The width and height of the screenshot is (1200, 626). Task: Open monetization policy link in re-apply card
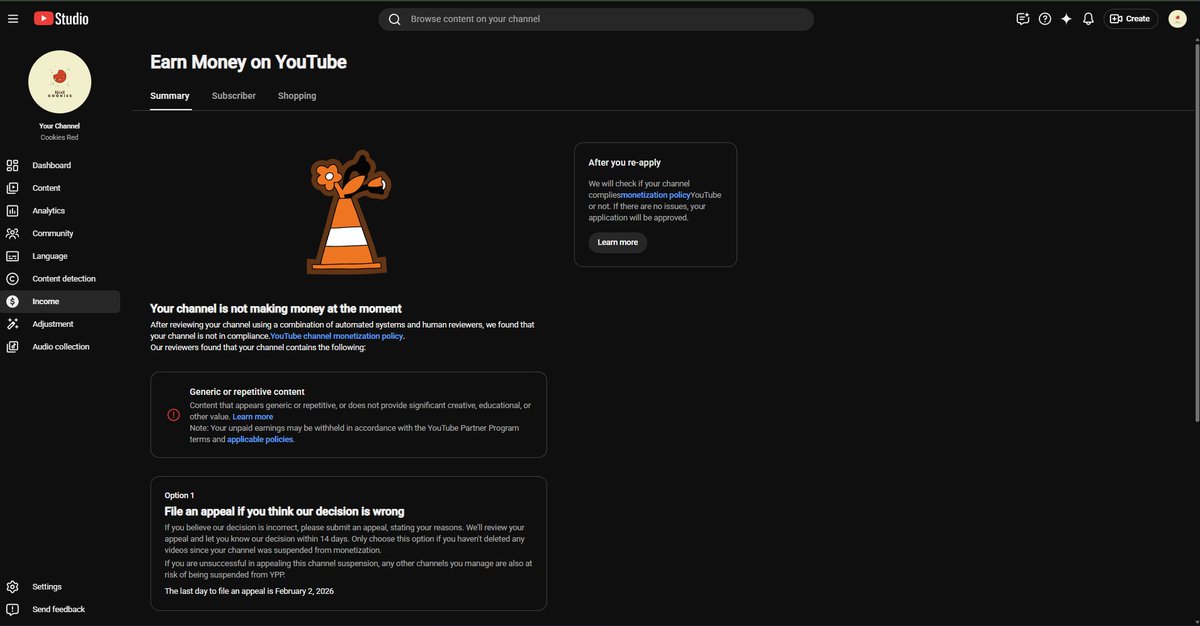tap(655, 195)
